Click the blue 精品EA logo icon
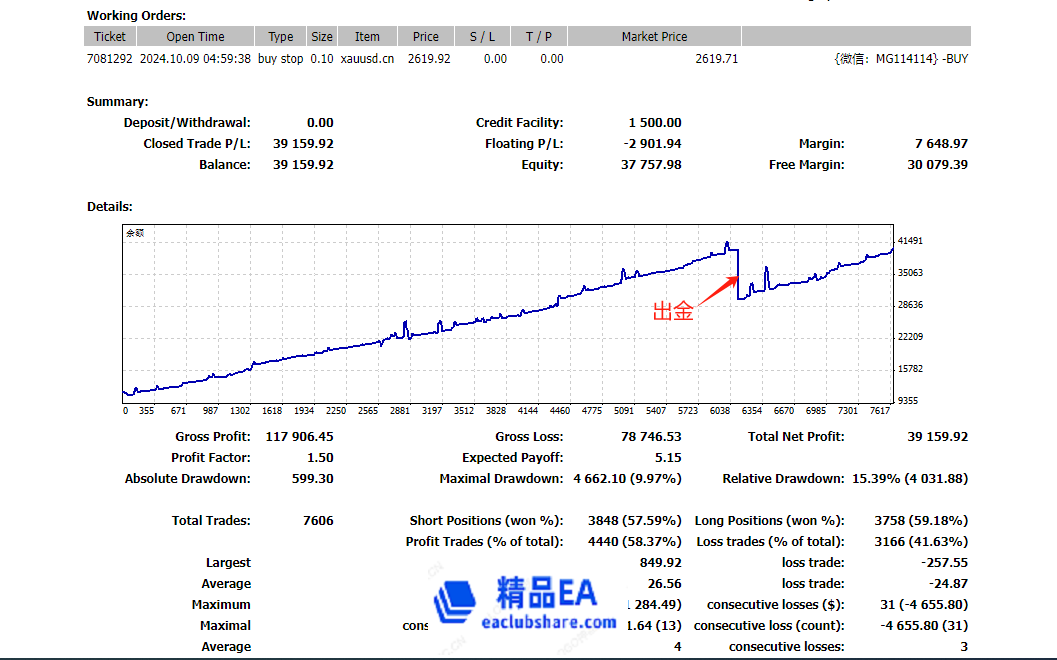Screen dimensions: 1057x660 (453, 602)
